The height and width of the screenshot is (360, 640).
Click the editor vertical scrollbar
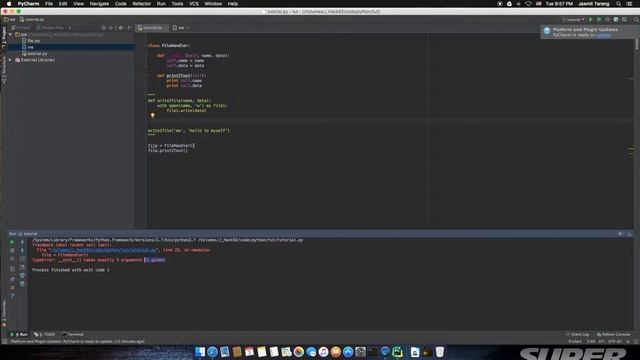[636, 44]
